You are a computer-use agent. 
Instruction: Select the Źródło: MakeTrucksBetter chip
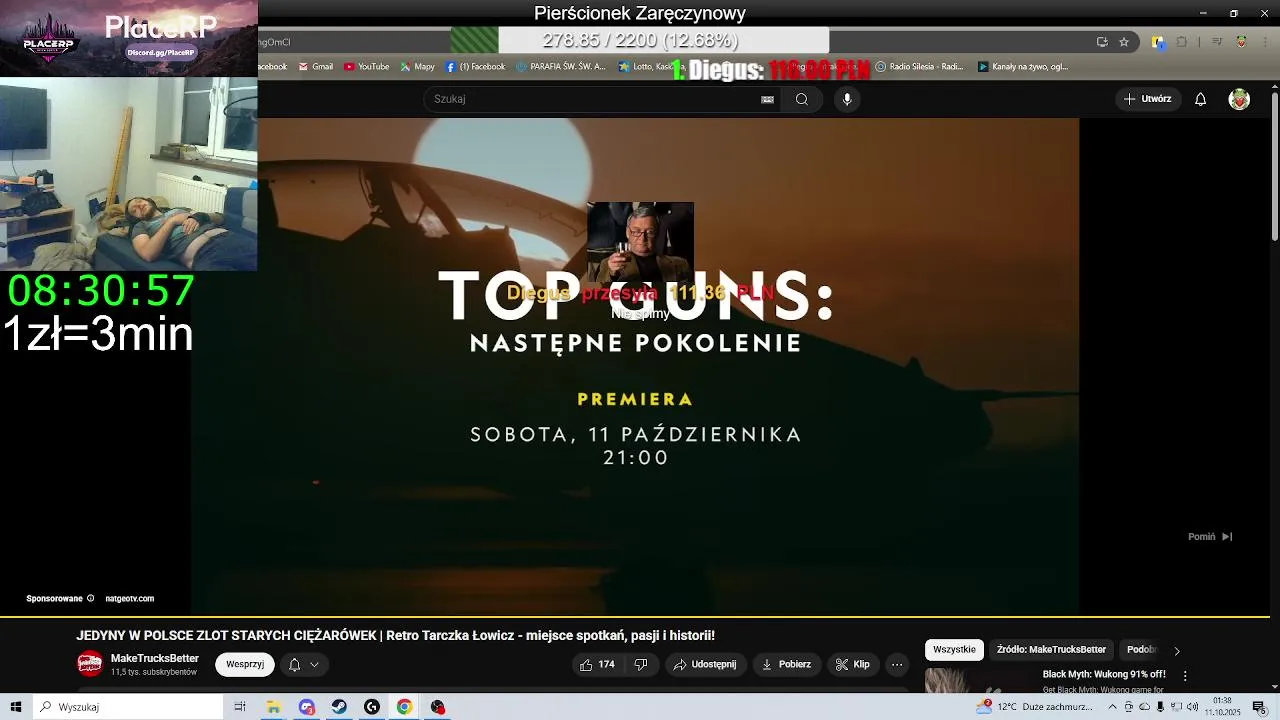(1051, 649)
